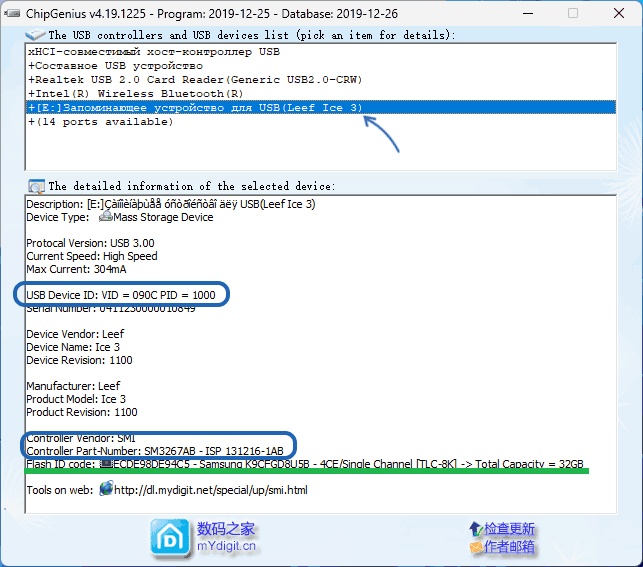Image resolution: width=643 pixels, height=567 pixels.
Task: Click the chip icon beside Flash ID code
Action: 106,463
